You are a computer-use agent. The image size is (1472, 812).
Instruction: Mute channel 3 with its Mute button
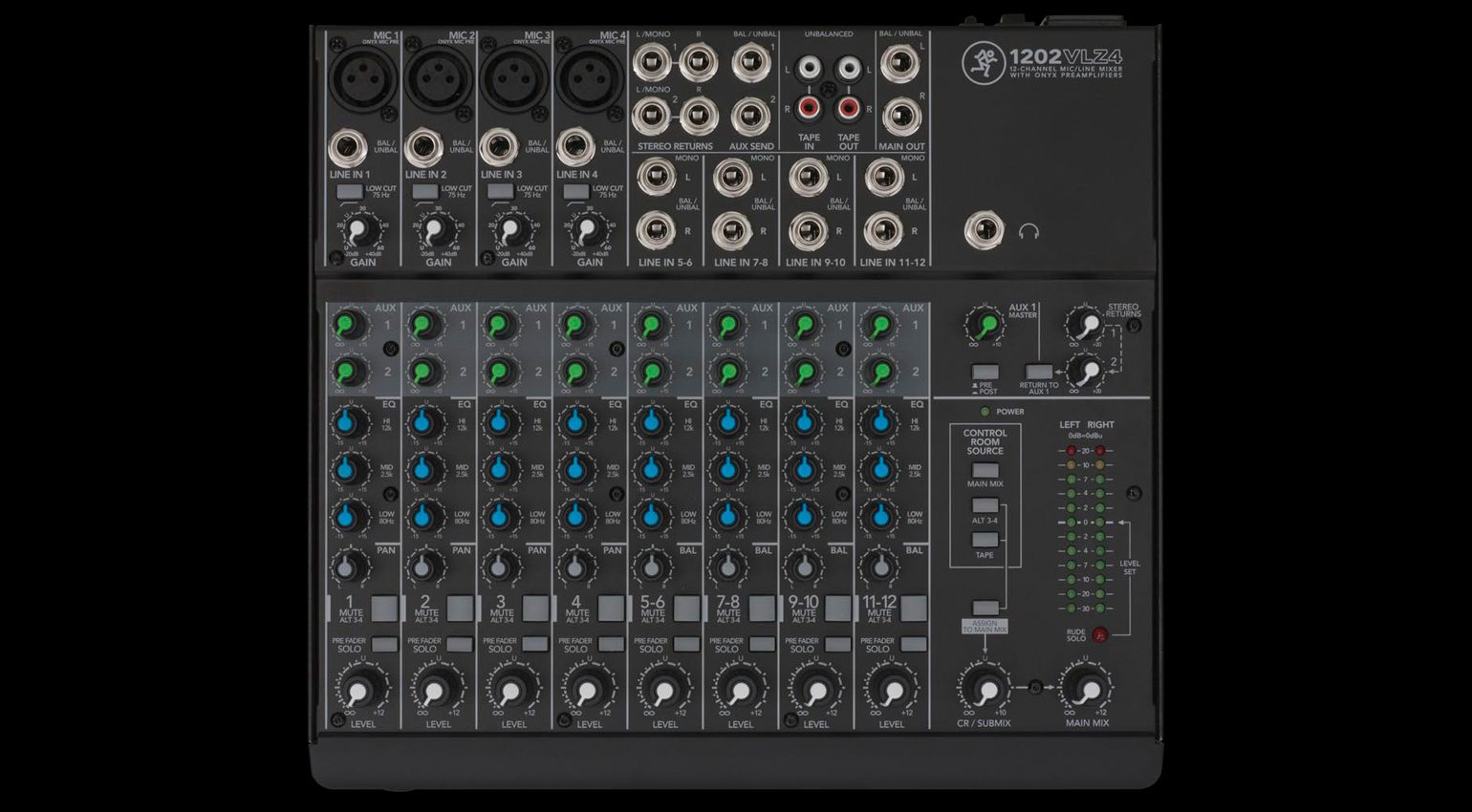pyautogui.click(x=535, y=609)
